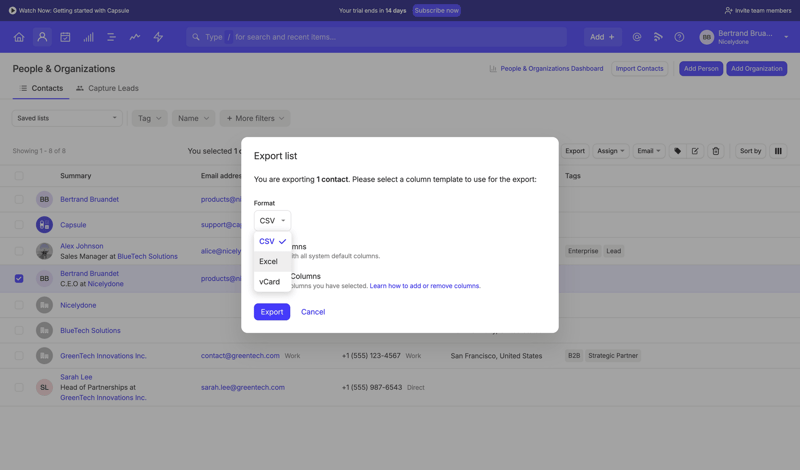Image resolution: width=800 pixels, height=470 pixels.
Task: Select Excel option in format list
Action: (x=272, y=261)
